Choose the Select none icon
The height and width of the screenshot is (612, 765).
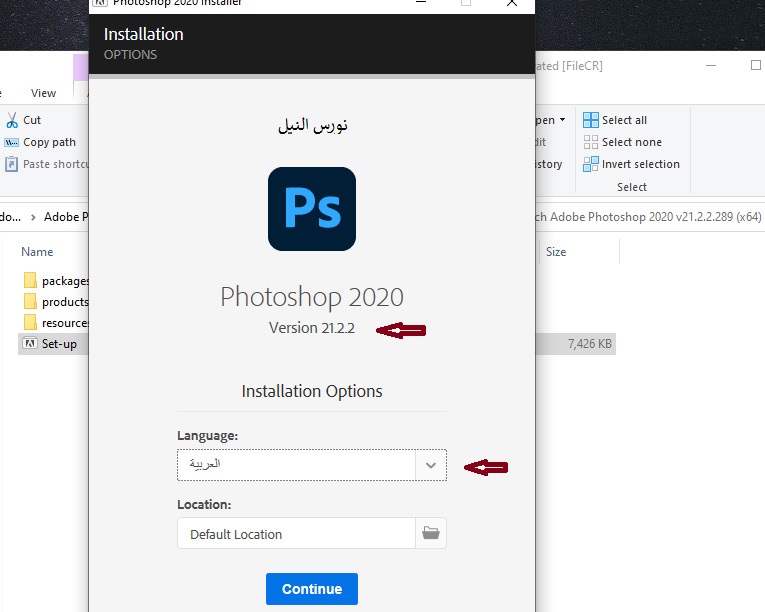(591, 142)
